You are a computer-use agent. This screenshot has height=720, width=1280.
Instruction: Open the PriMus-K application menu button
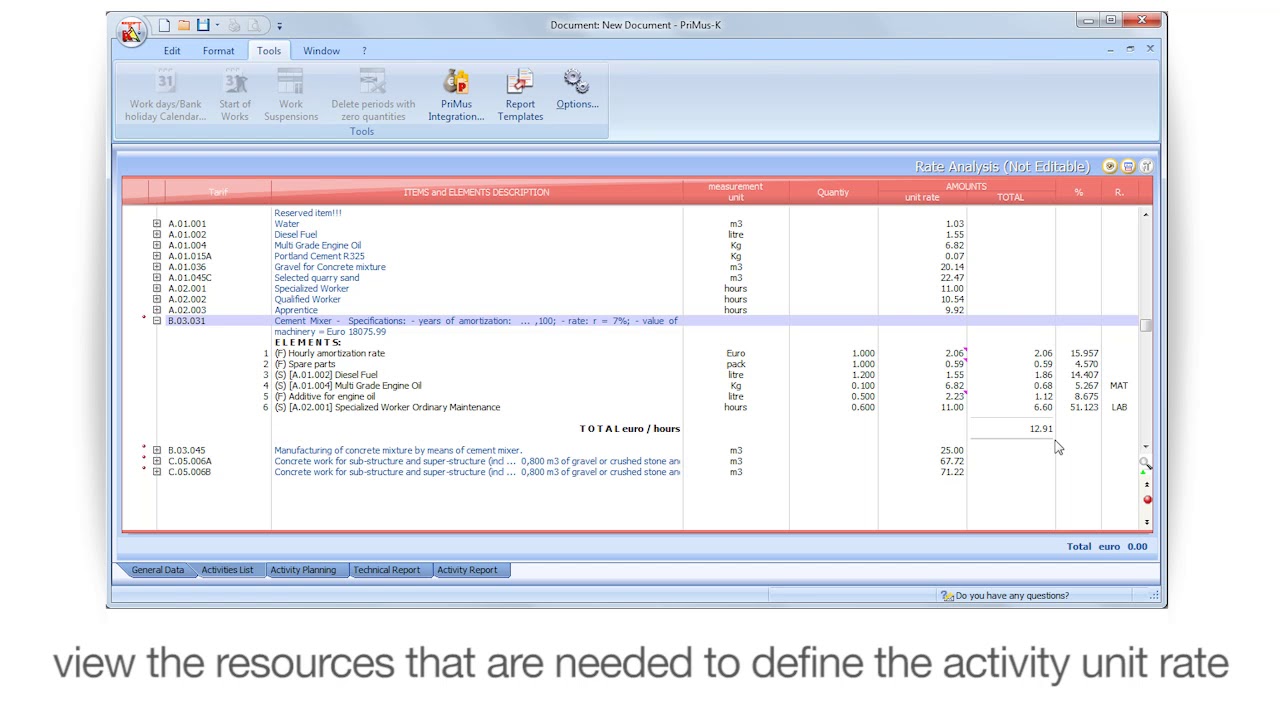pyautogui.click(x=131, y=33)
